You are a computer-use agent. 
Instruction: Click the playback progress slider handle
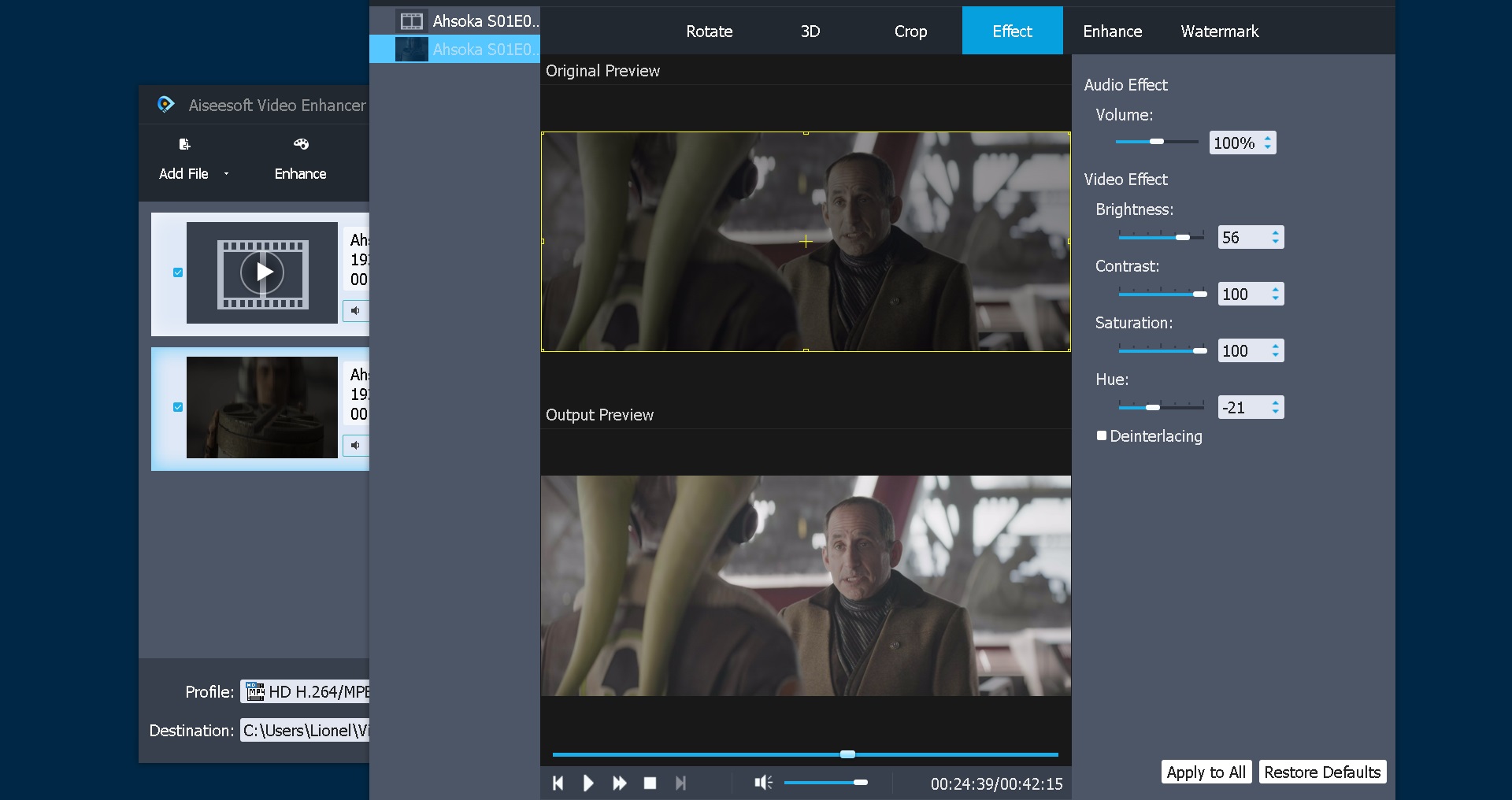(847, 754)
